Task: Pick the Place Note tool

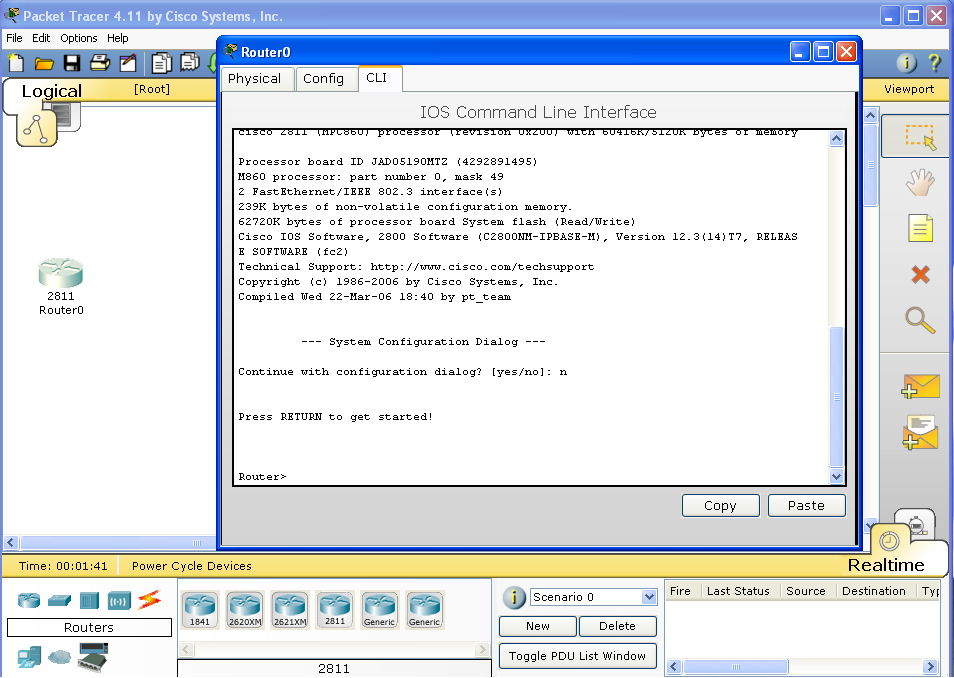Action: (x=920, y=228)
